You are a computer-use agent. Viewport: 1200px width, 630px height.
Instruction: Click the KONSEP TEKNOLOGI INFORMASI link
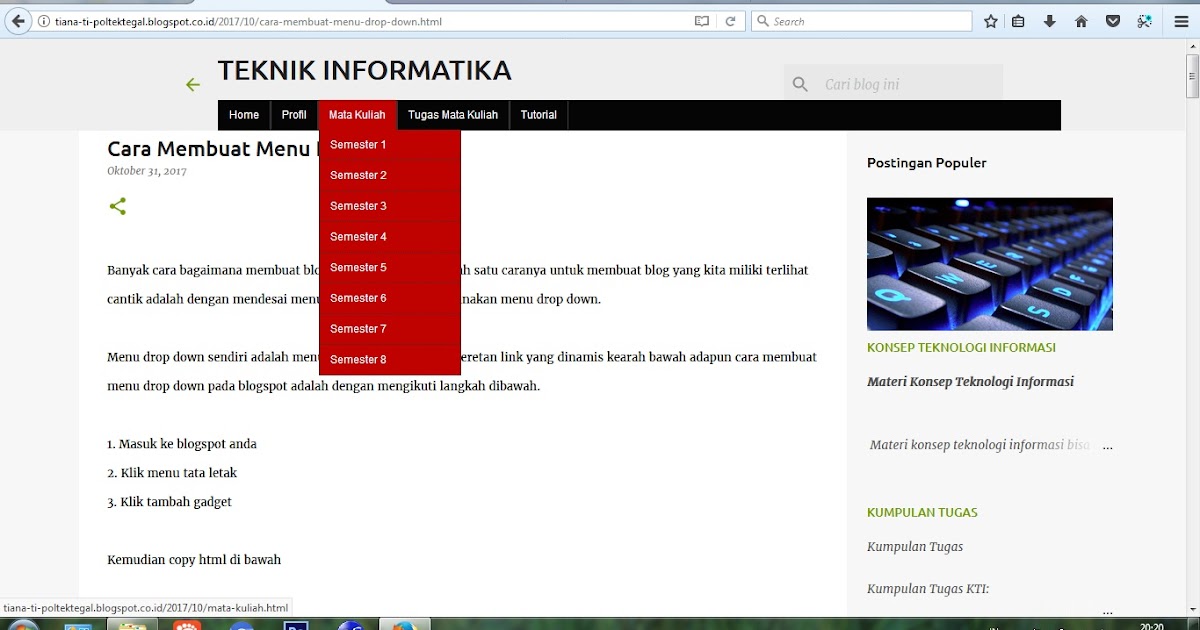click(961, 347)
